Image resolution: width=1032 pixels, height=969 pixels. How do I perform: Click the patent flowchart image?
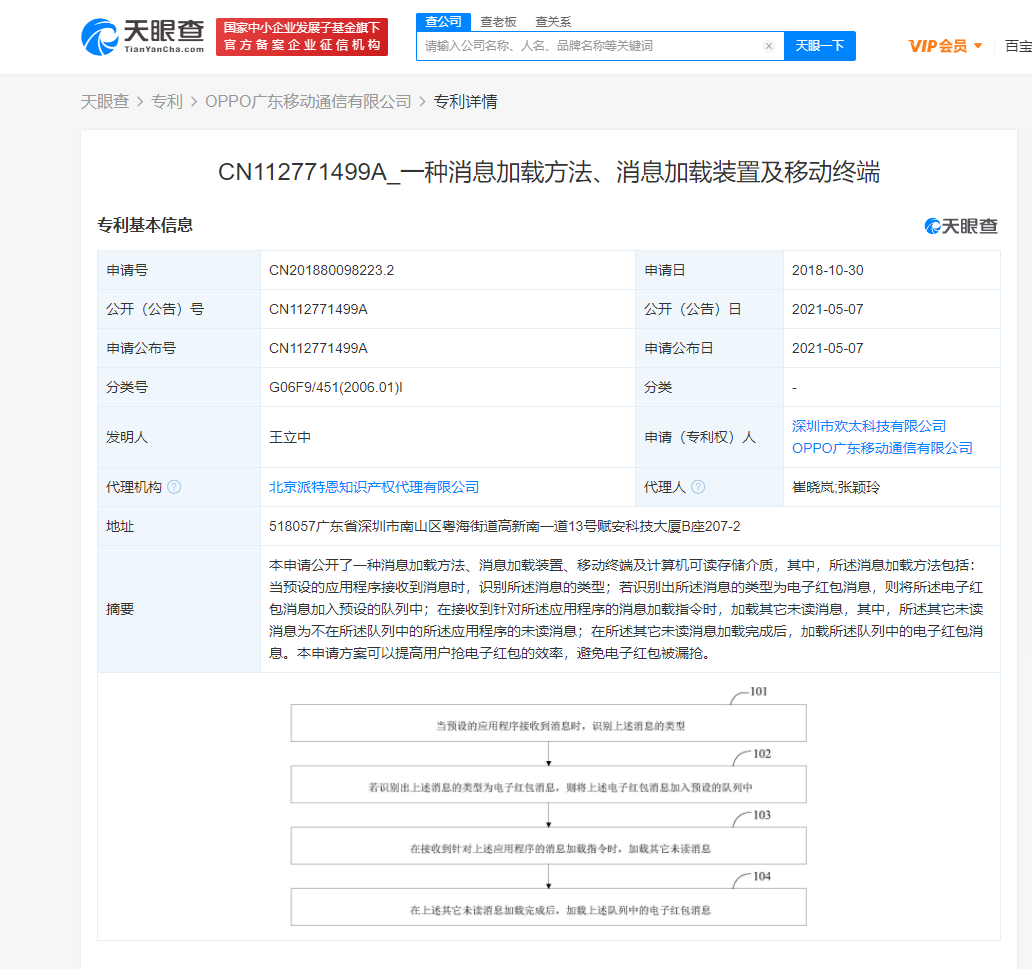coord(548,806)
